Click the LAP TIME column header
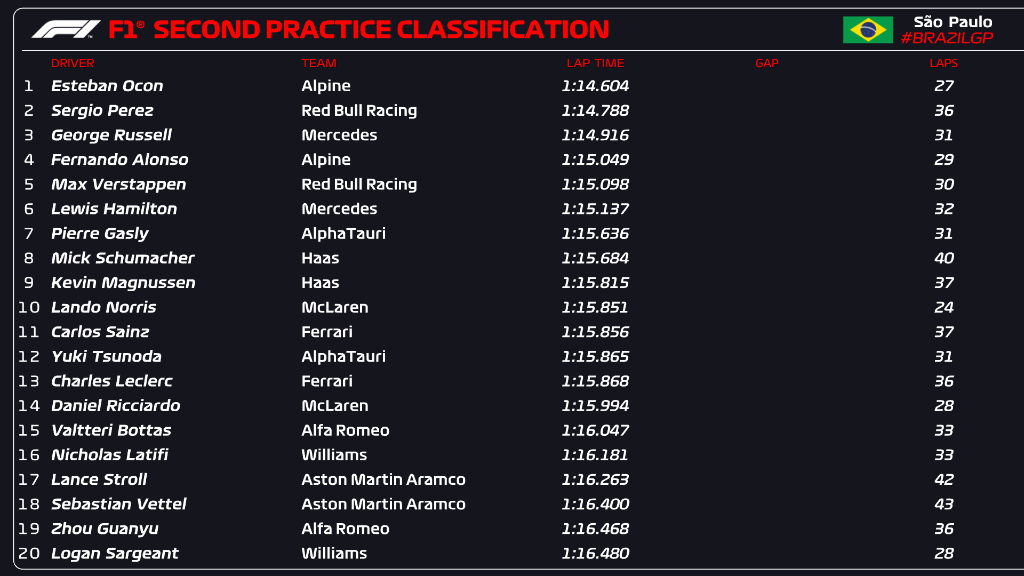The height and width of the screenshot is (576, 1024). (595, 63)
